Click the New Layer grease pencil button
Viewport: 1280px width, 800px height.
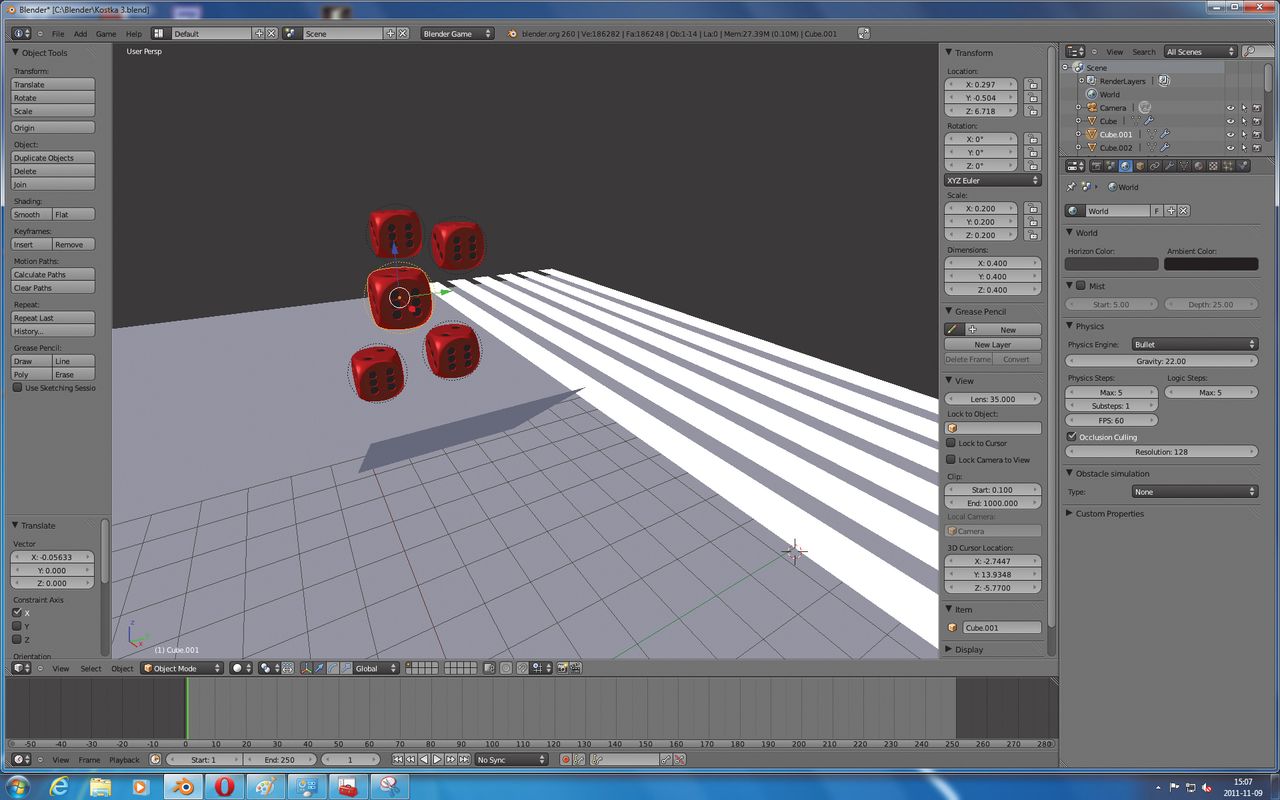coord(993,344)
